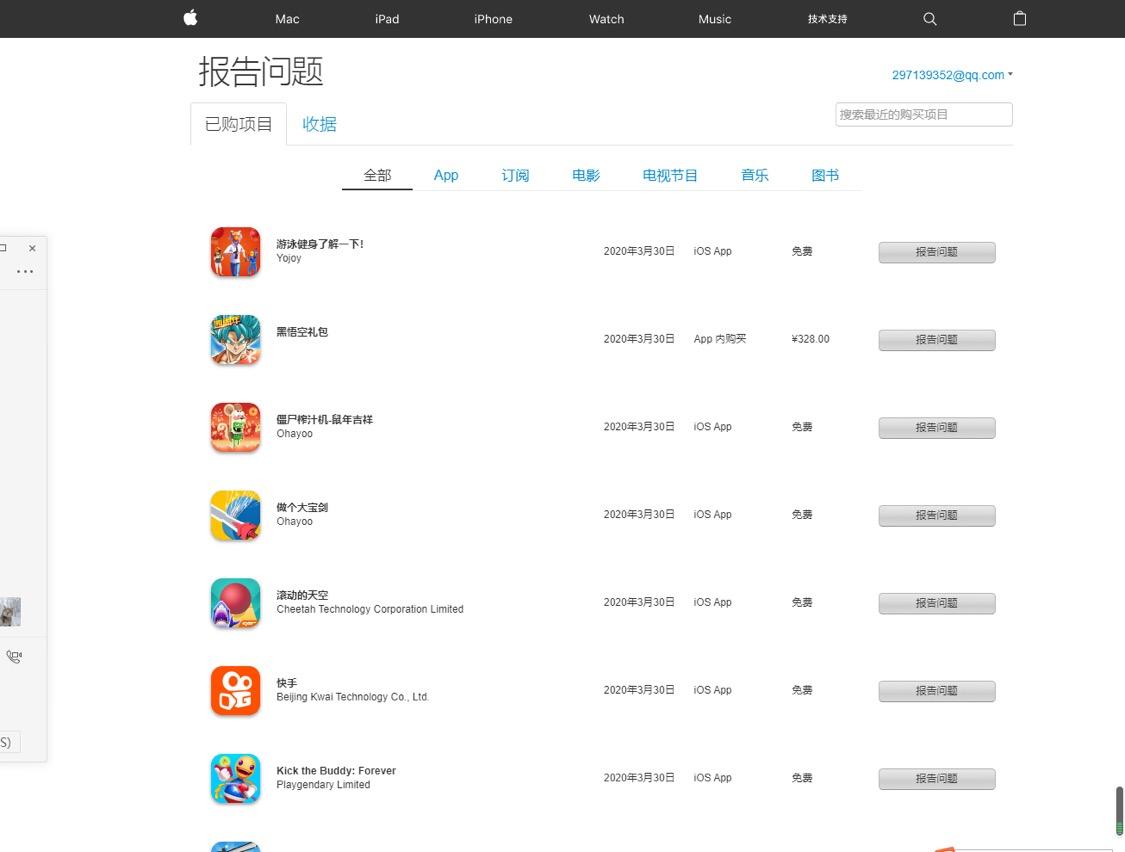Click the 僵尸榨汁机-鼠年吉祥 title text
Image resolution: width=1125 pixels, height=852 pixels.
click(324, 419)
